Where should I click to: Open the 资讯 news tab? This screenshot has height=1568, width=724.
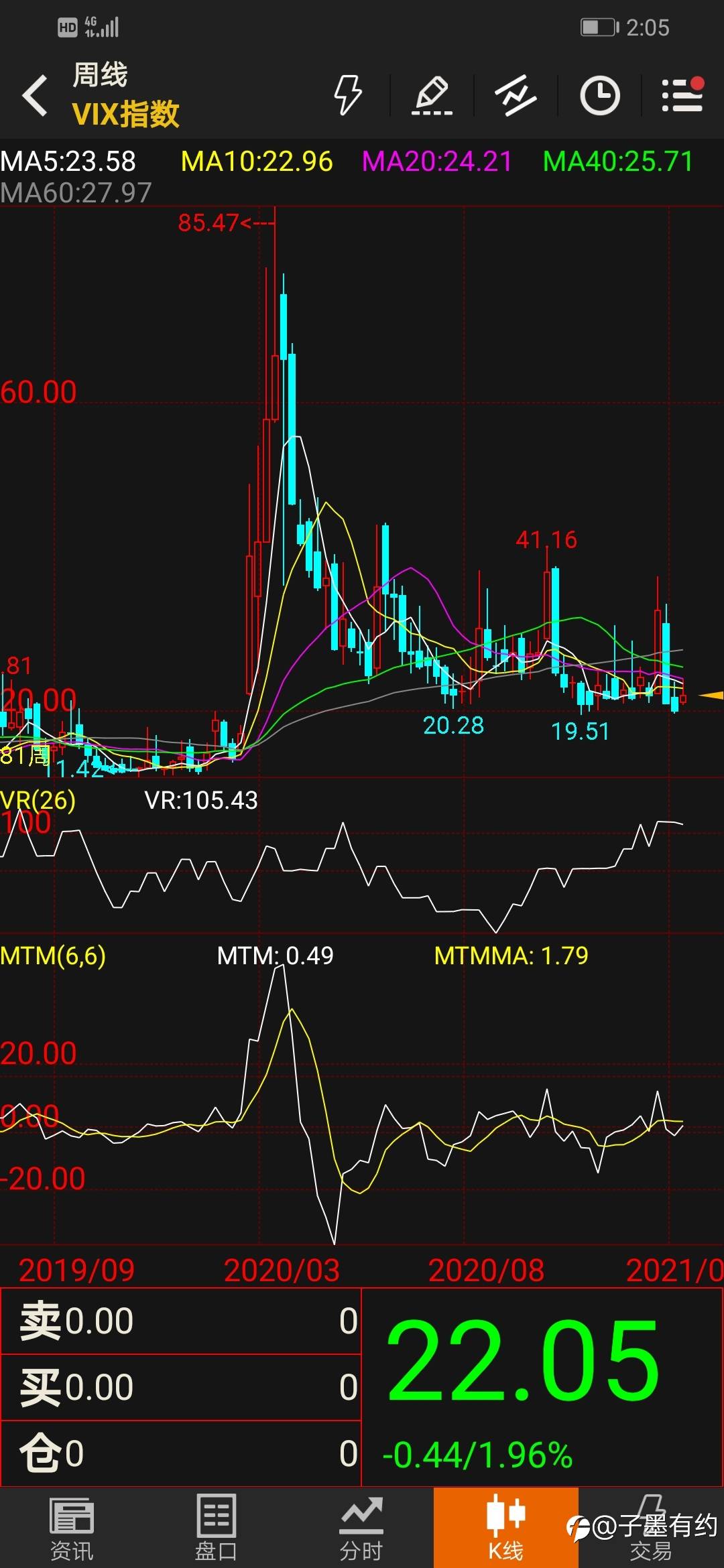pyautogui.click(x=72, y=1528)
